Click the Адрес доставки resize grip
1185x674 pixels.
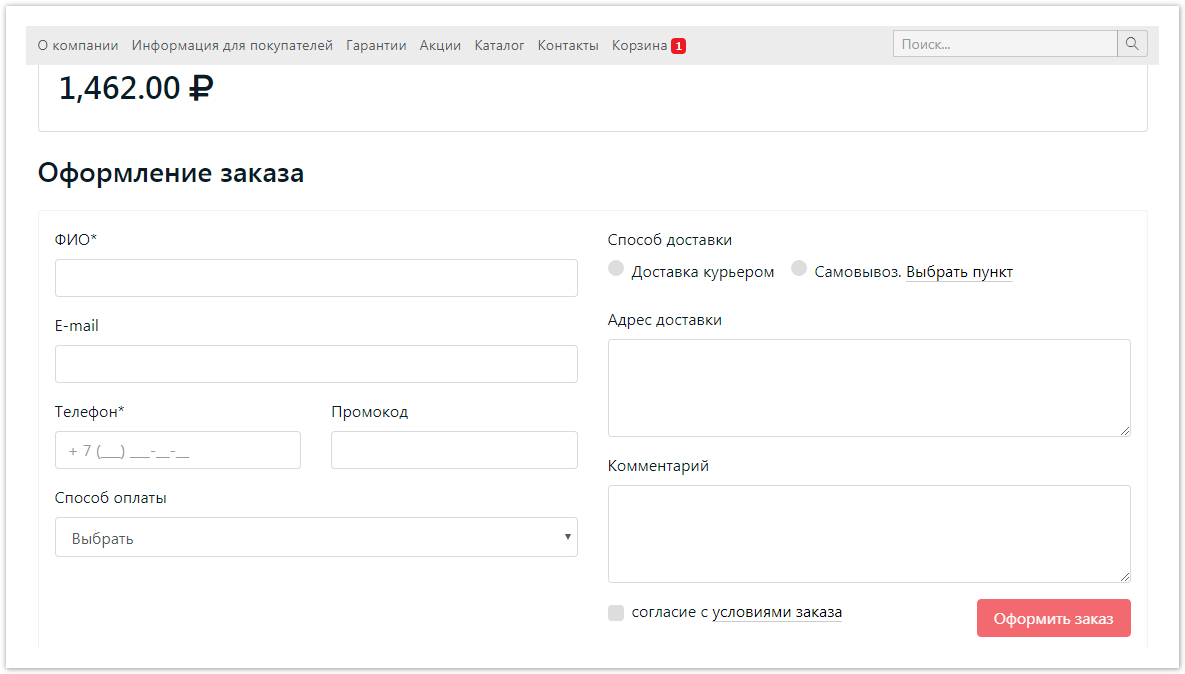[1125, 431]
